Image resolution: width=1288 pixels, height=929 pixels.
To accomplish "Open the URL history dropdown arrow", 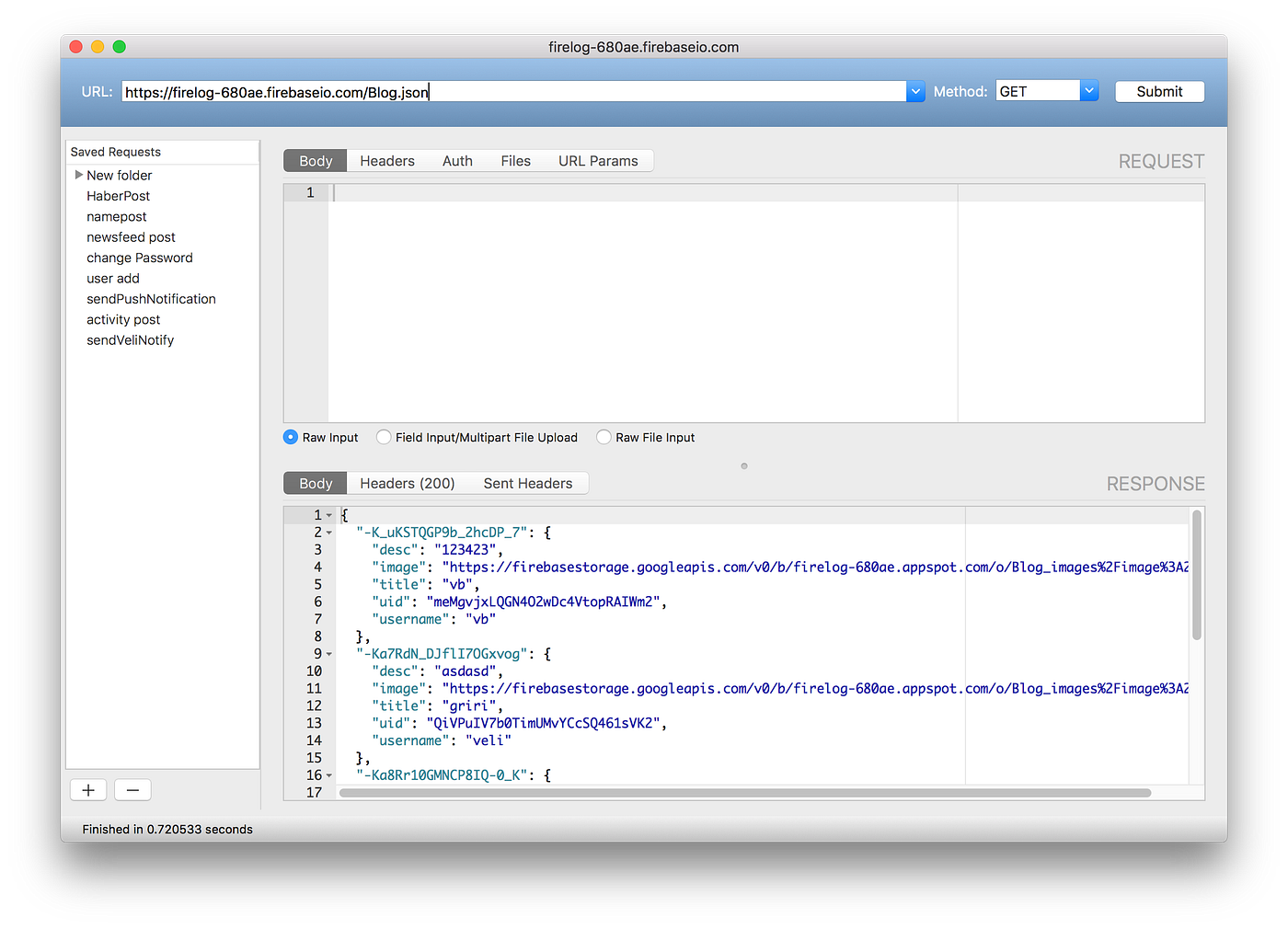I will point(915,91).
